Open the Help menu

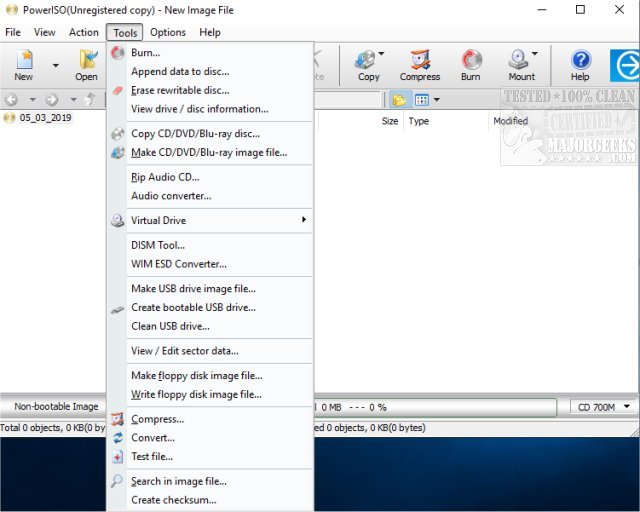point(210,32)
